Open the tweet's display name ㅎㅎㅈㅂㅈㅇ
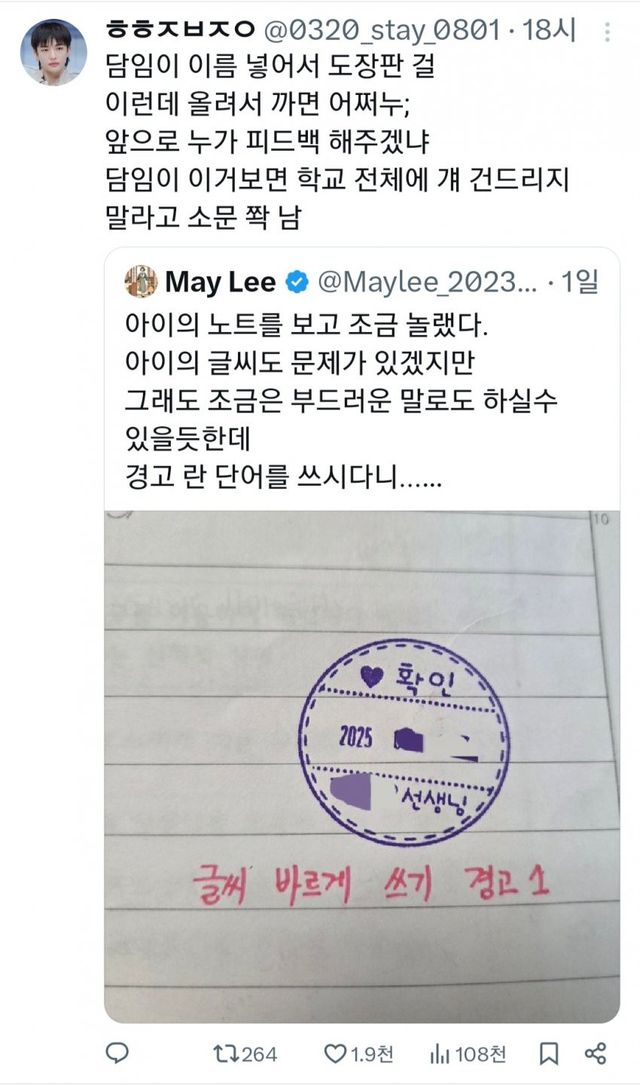 (180, 30)
